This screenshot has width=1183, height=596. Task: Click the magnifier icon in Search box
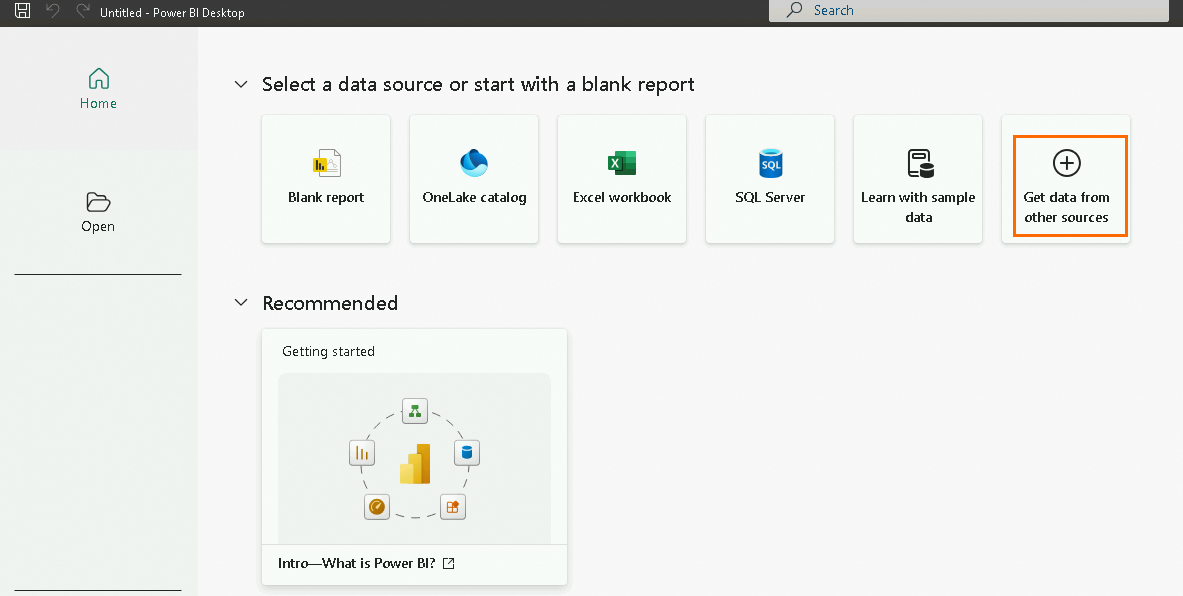coord(794,10)
